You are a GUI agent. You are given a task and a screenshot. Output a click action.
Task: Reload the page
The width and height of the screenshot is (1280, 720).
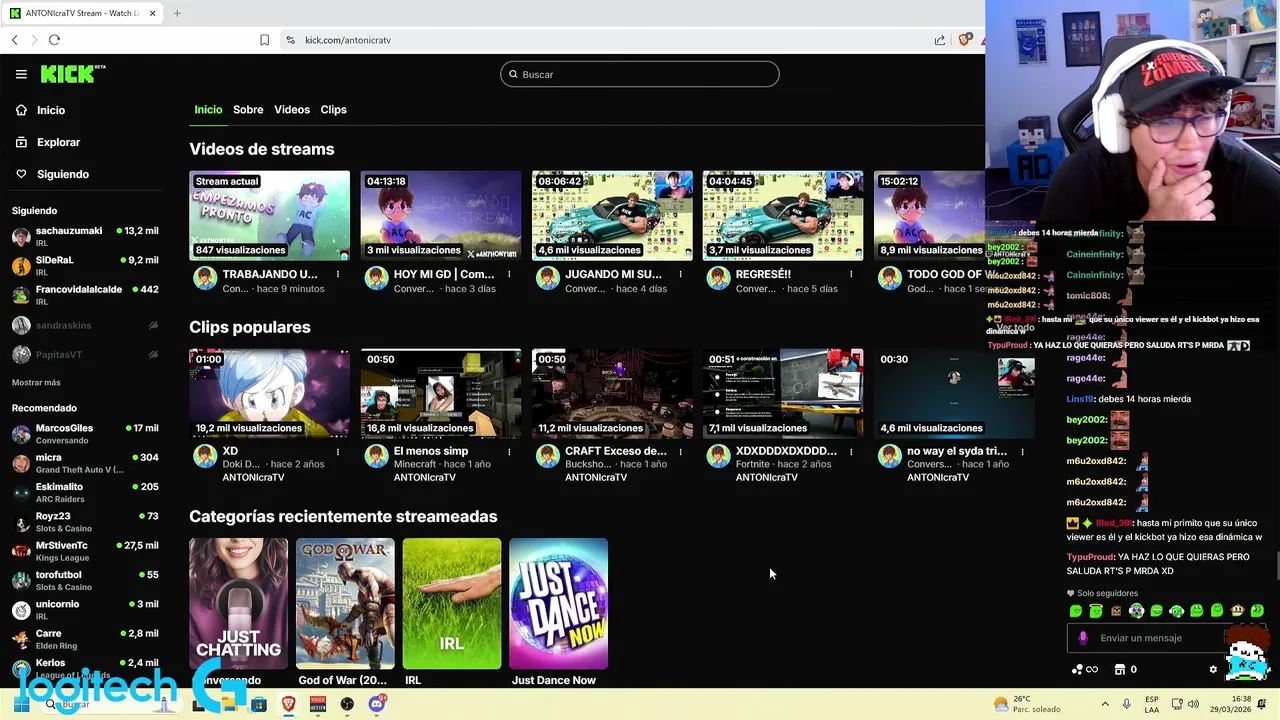54,40
